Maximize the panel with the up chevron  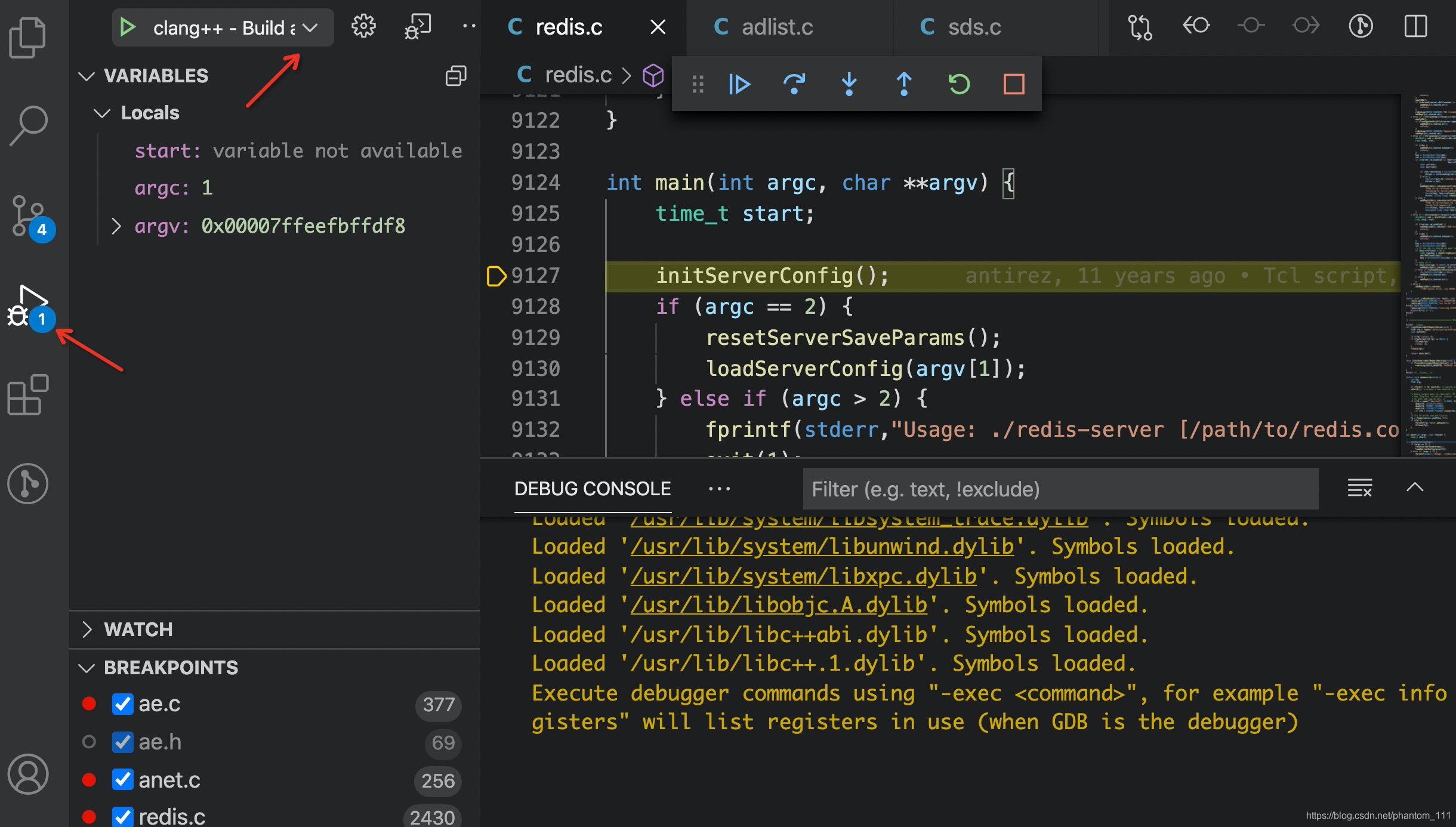[1415, 487]
